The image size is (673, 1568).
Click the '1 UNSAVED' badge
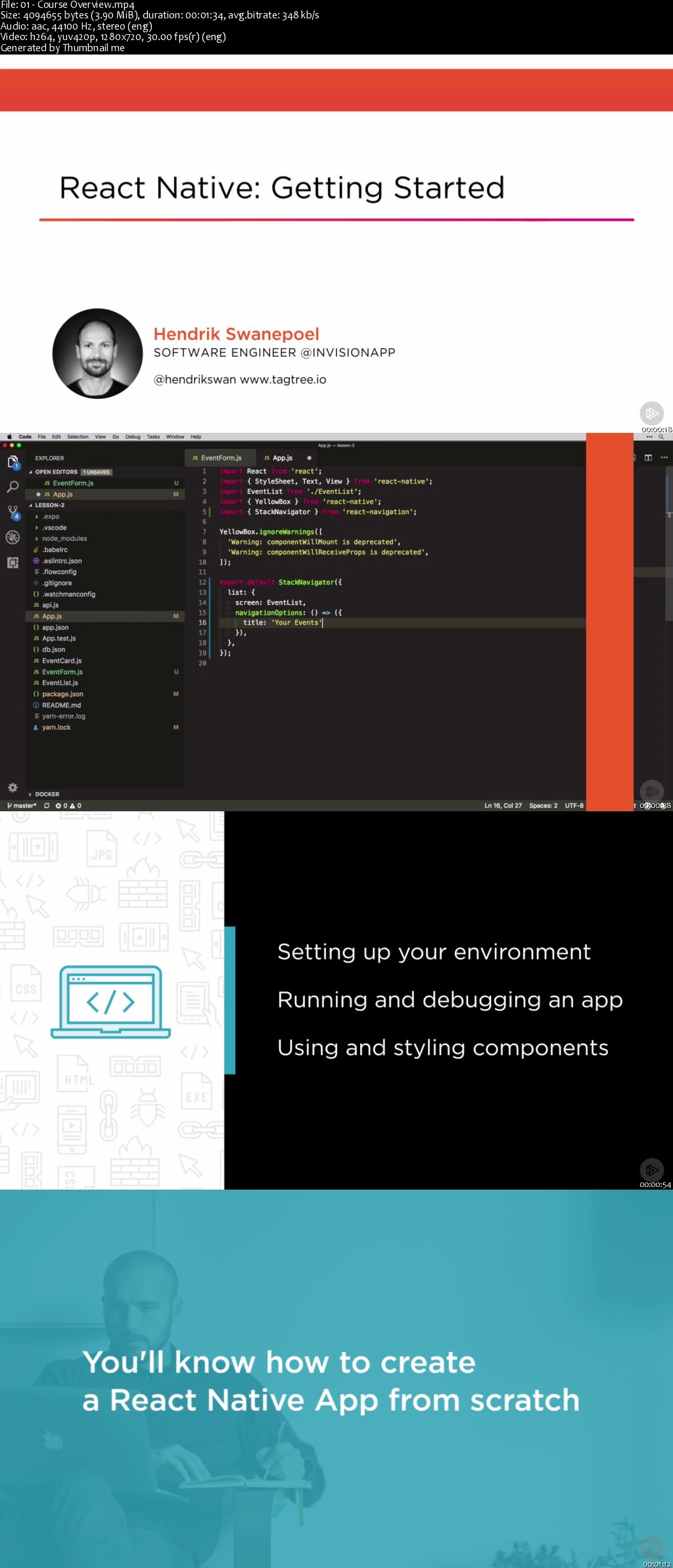(x=97, y=472)
